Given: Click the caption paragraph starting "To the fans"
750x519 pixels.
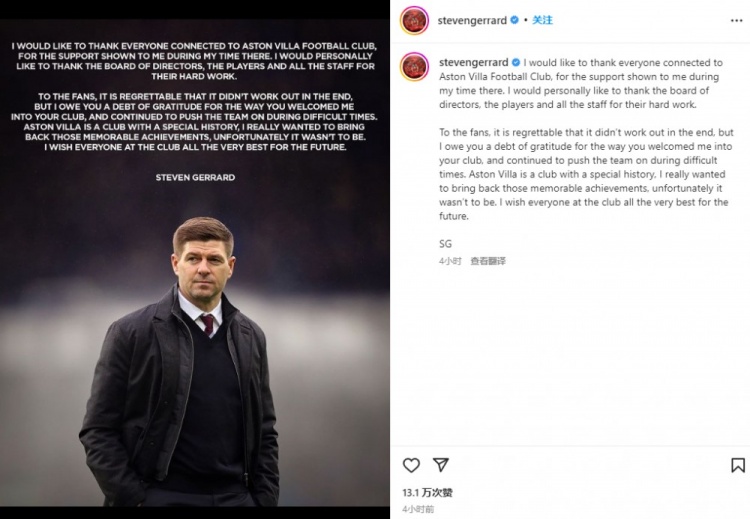Looking at the screenshot, I should [586, 174].
